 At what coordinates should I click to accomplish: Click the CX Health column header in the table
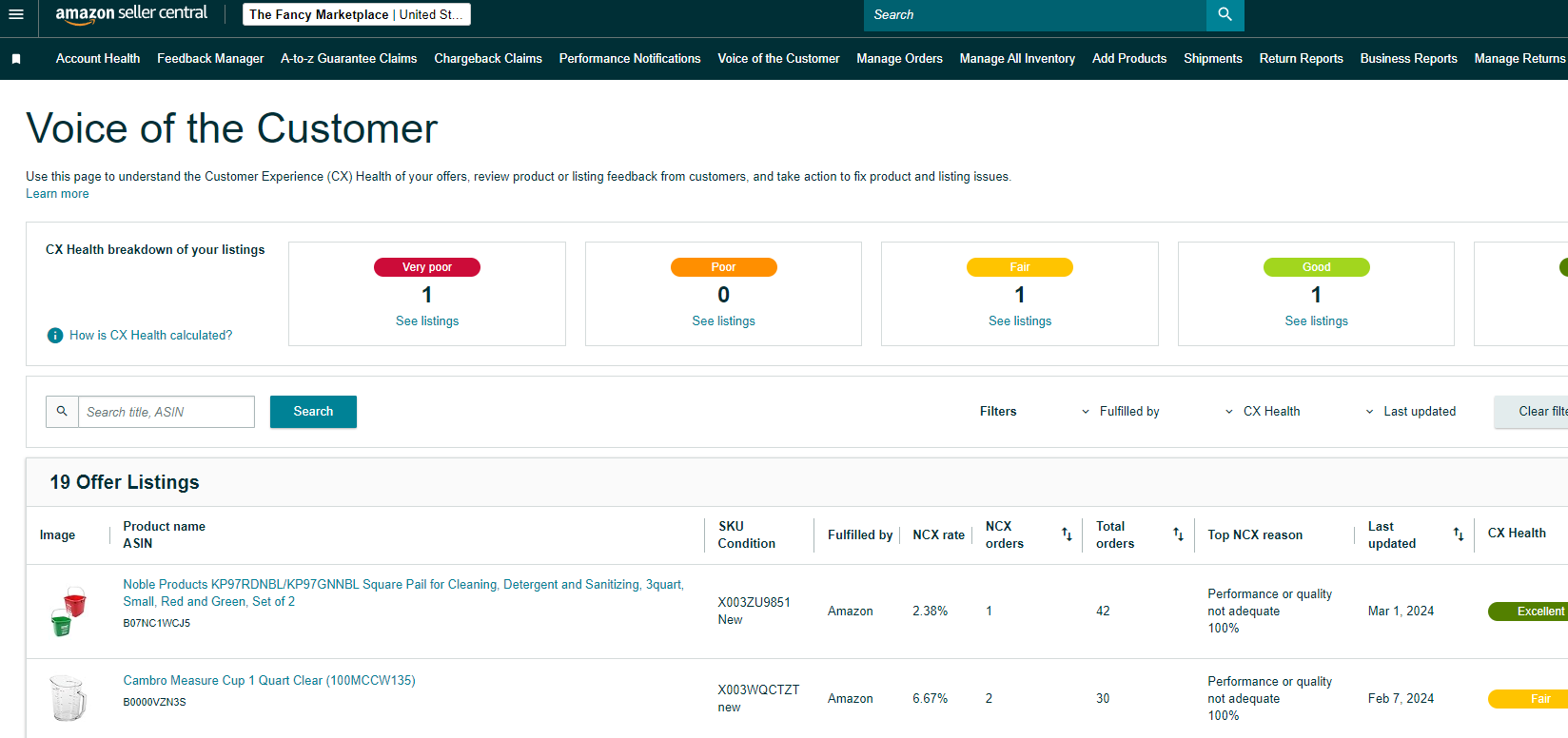1517,534
